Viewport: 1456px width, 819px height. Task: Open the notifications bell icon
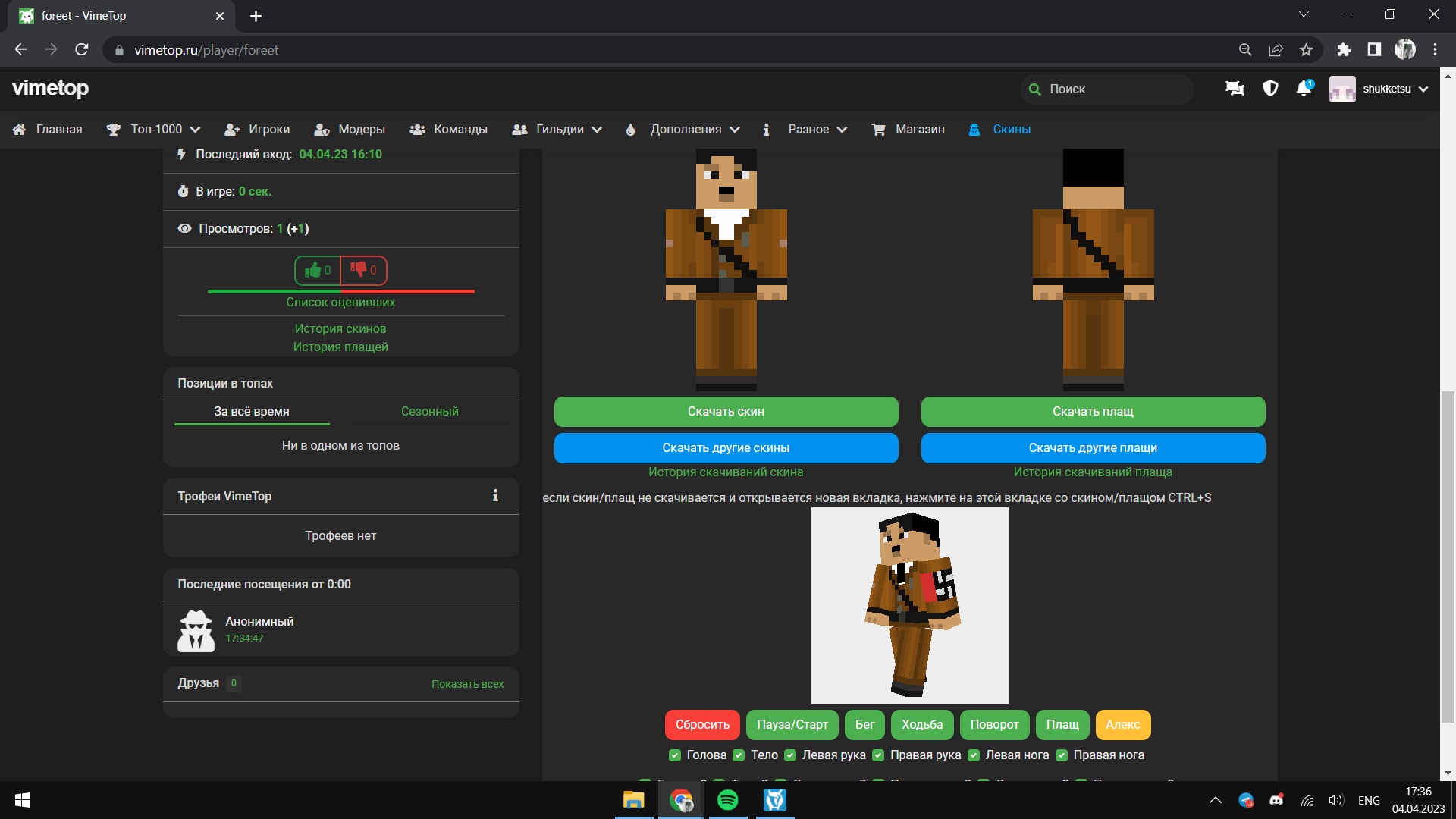tap(1304, 89)
